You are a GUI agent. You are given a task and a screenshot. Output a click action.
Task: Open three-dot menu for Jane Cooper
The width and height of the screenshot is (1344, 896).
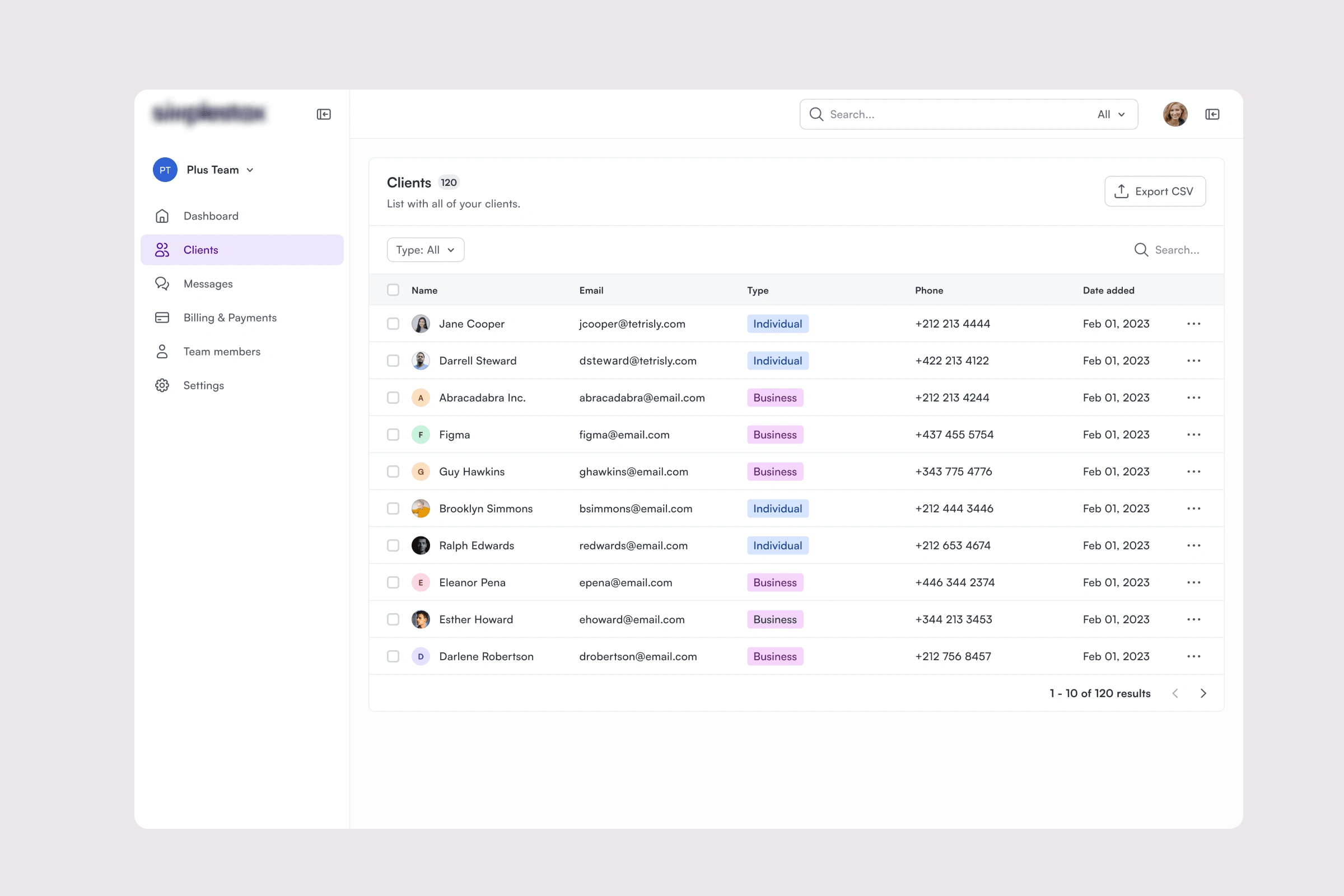click(x=1193, y=324)
